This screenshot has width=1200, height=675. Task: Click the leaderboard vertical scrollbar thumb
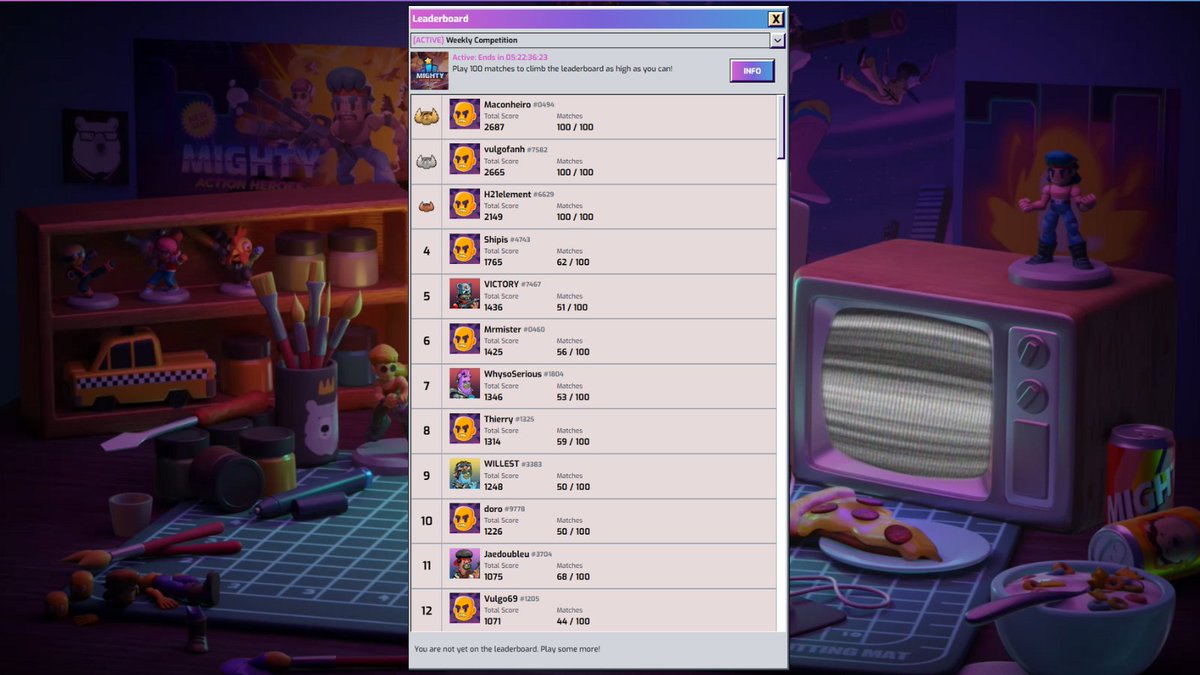[x=781, y=127]
